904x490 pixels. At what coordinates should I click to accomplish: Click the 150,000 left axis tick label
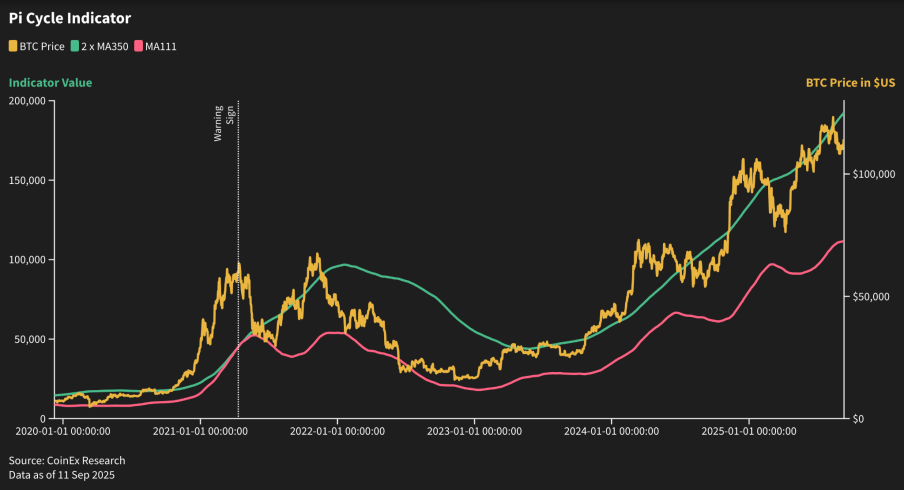click(27, 180)
